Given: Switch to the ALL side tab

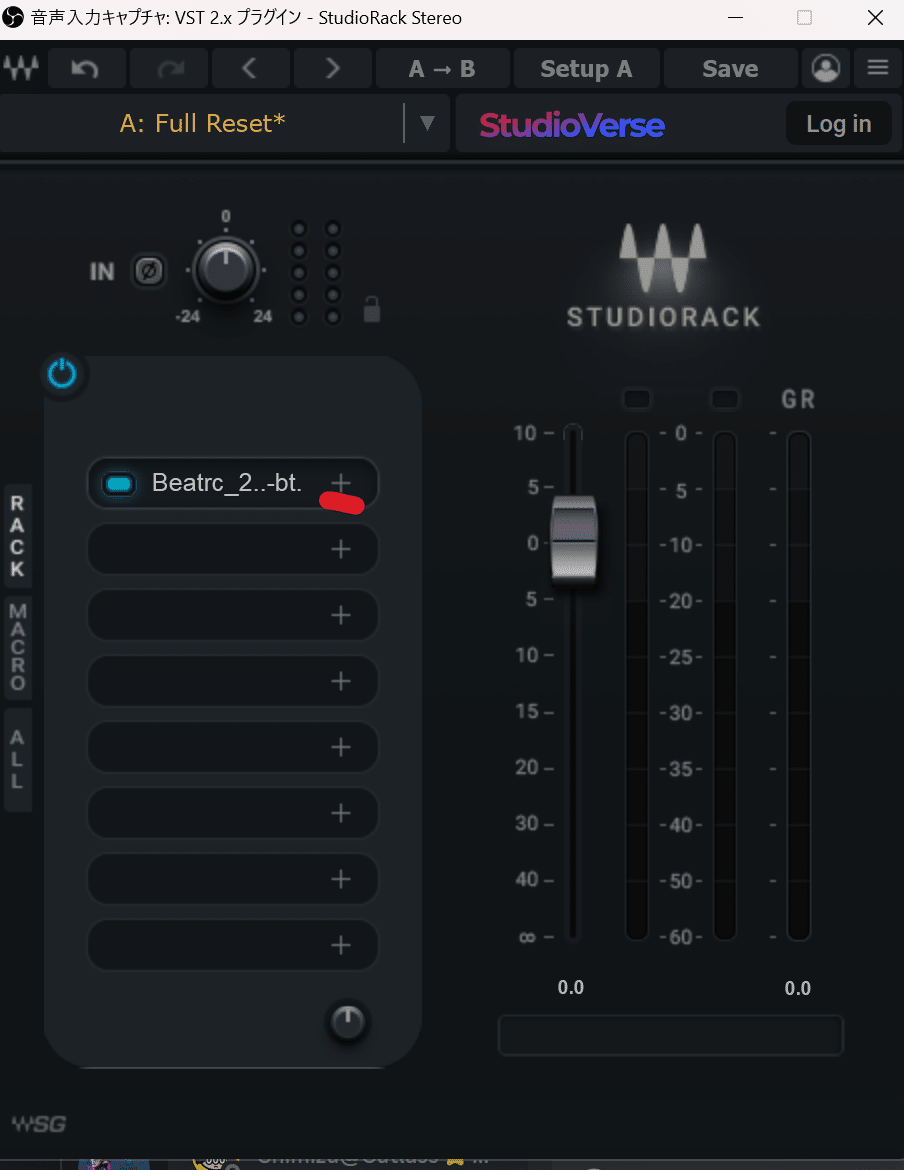Looking at the screenshot, I should pos(17,760).
